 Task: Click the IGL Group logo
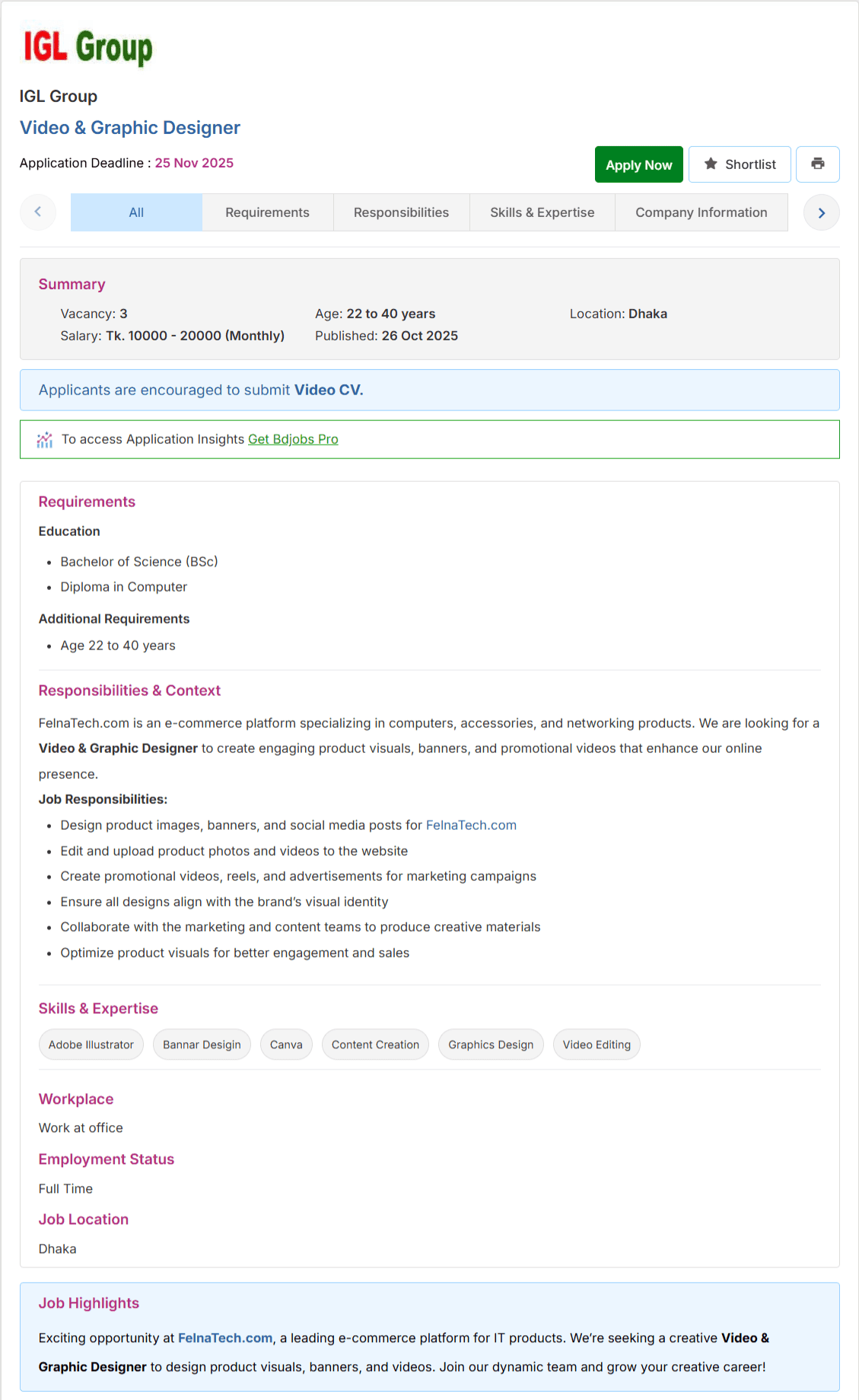click(x=87, y=48)
